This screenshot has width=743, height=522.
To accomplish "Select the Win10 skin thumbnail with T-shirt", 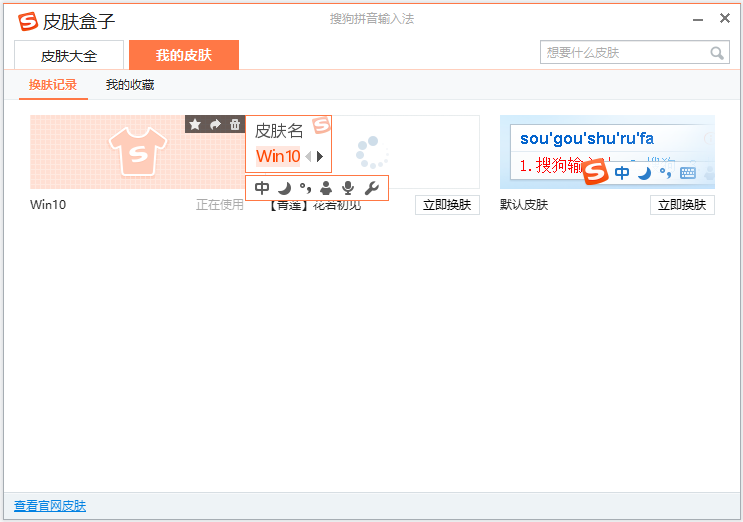I will point(137,152).
